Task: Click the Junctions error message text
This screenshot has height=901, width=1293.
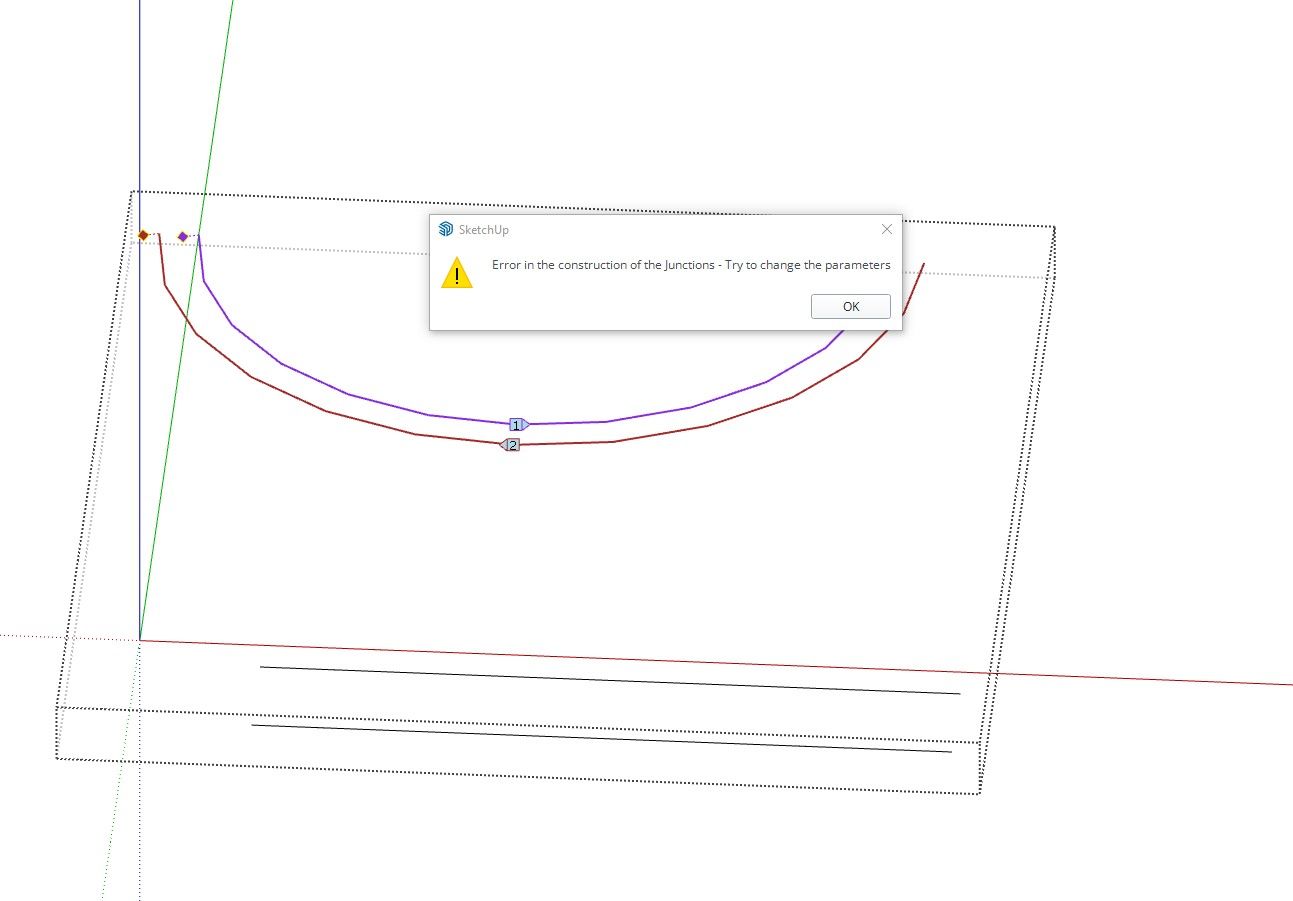Action: tap(690, 265)
